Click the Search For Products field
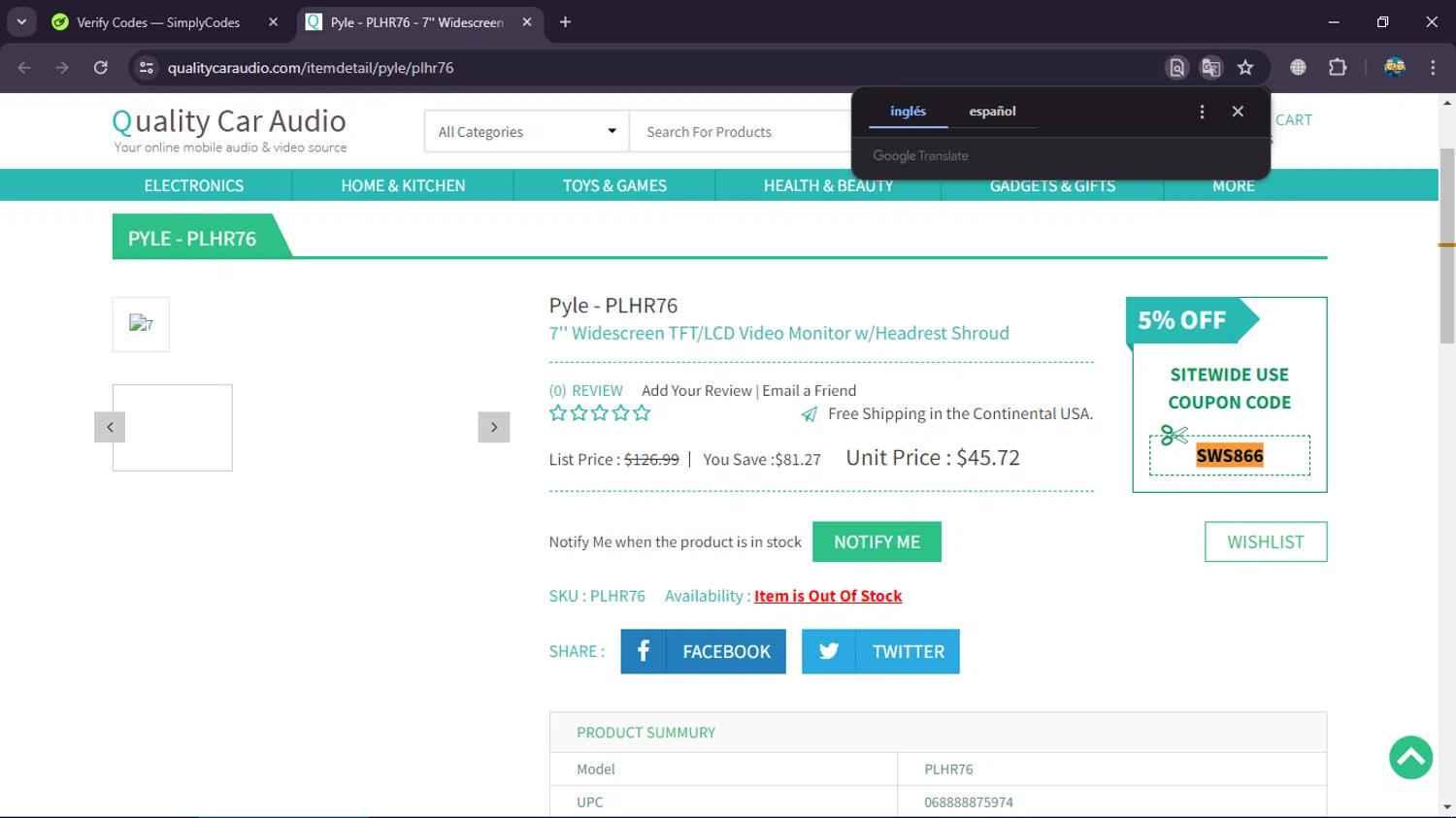 pos(741,132)
